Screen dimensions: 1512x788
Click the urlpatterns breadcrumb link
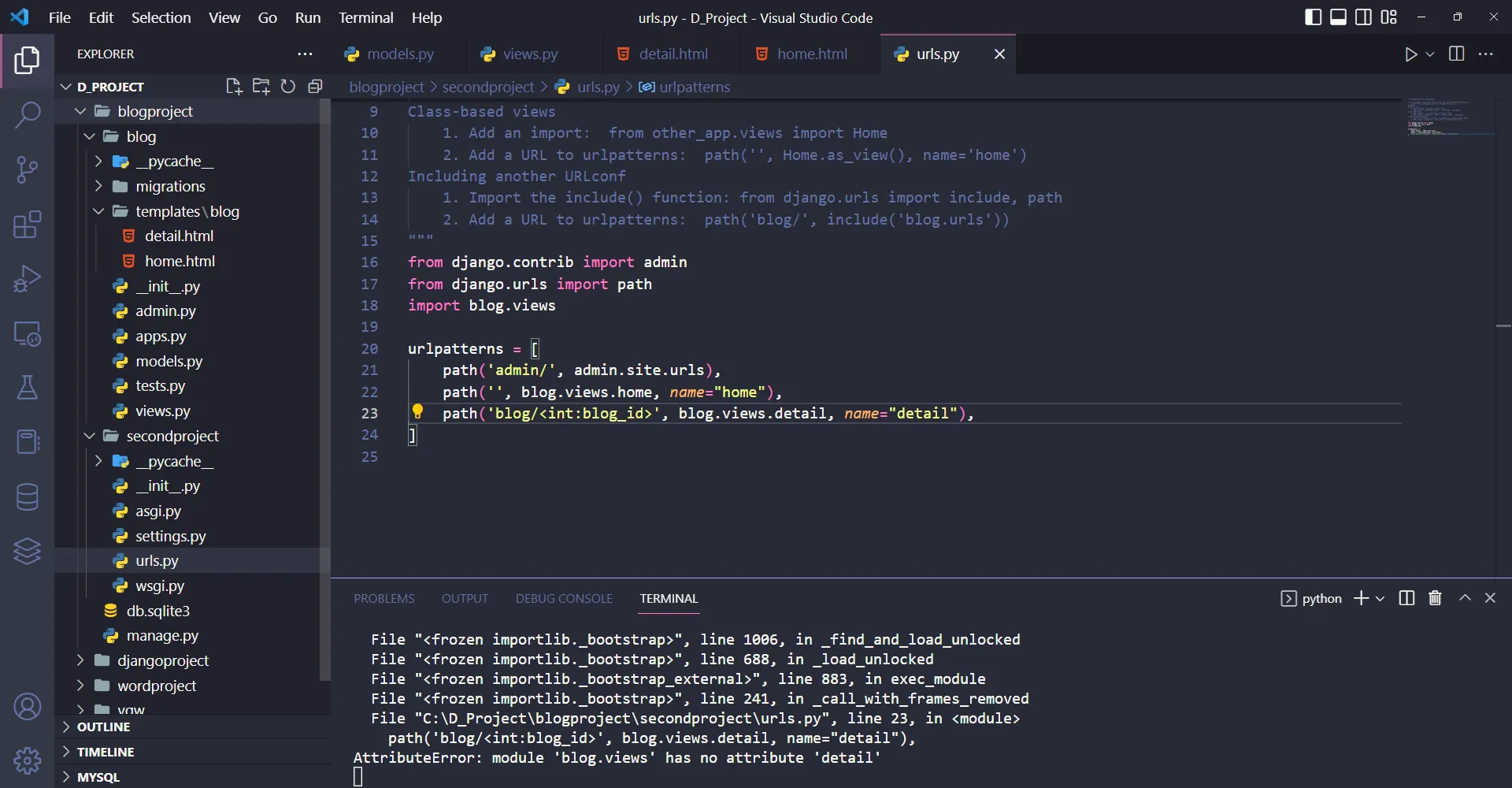[694, 87]
